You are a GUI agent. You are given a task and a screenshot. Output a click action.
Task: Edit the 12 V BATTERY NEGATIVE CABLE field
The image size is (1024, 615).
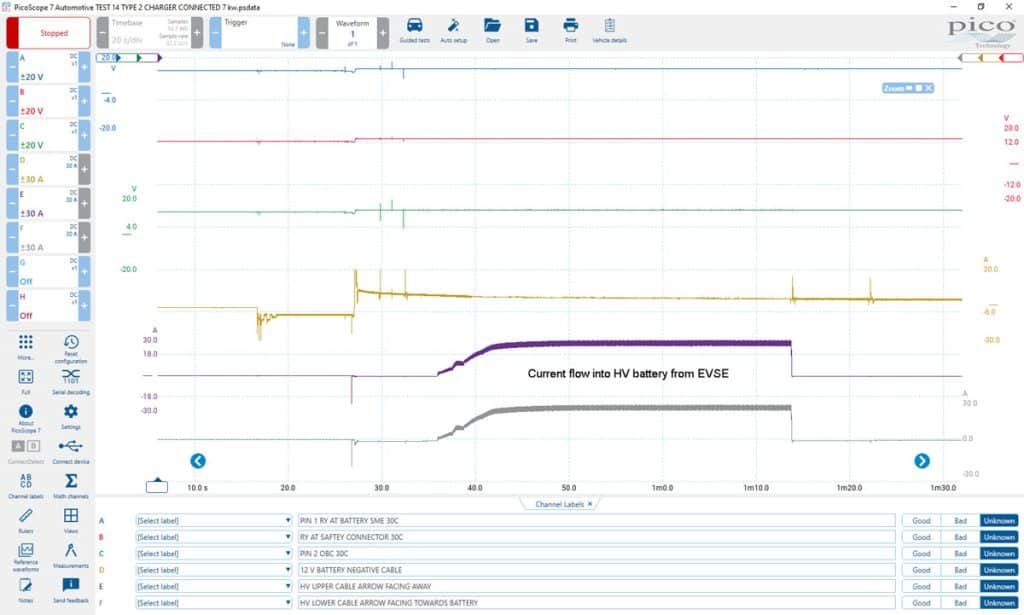point(596,570)
